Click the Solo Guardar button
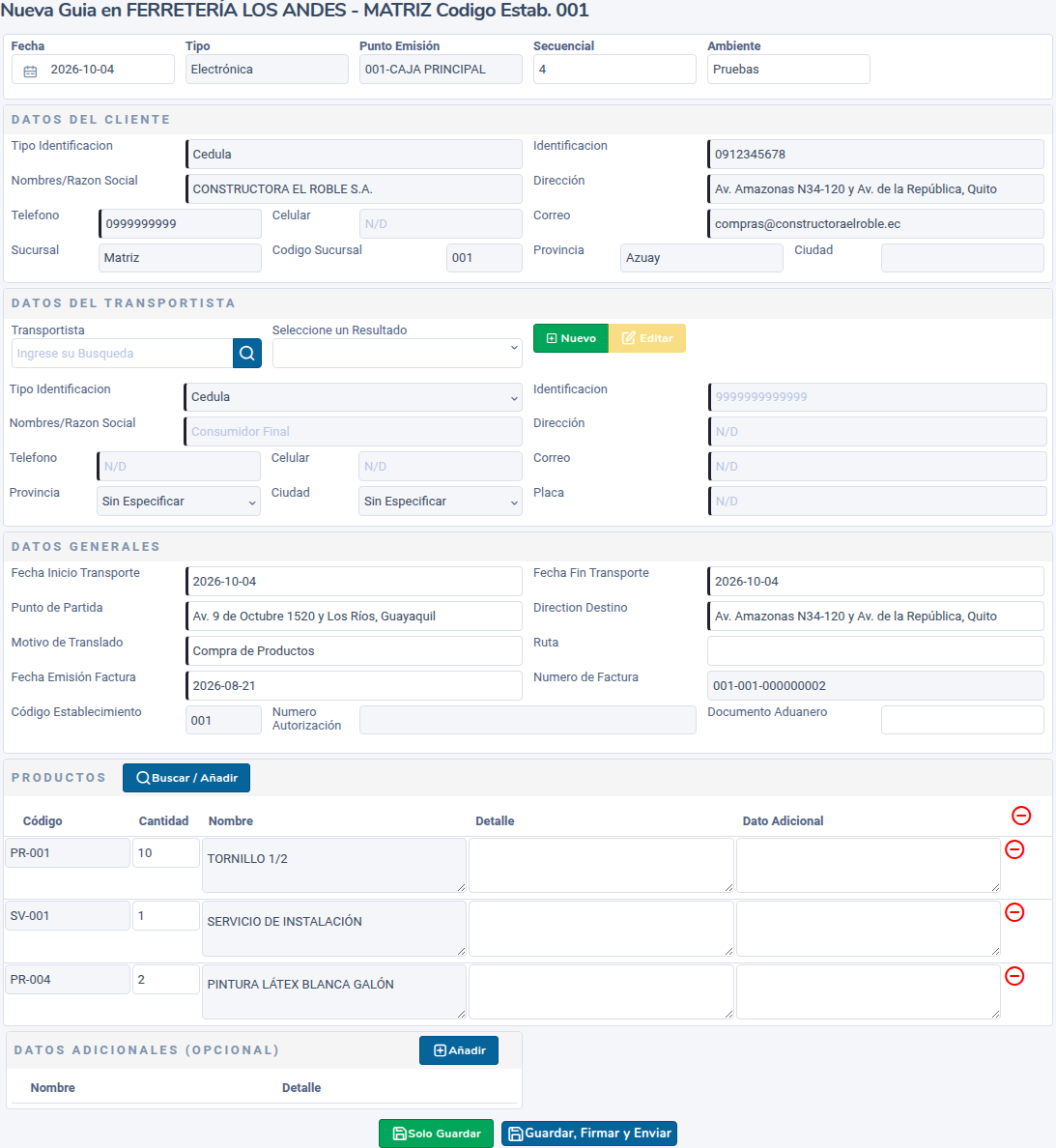This screenshot has height=1148, width=1056. (436, 1134)
